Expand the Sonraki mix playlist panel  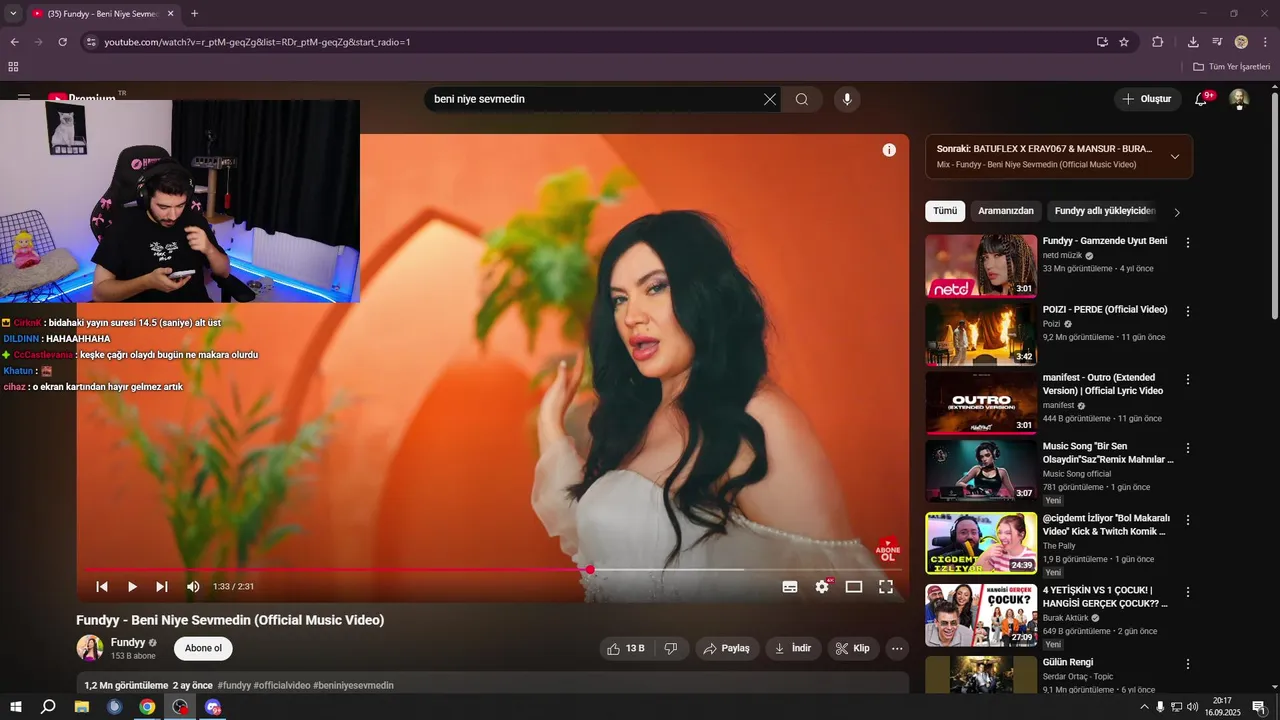click(x=1175, y=156)
